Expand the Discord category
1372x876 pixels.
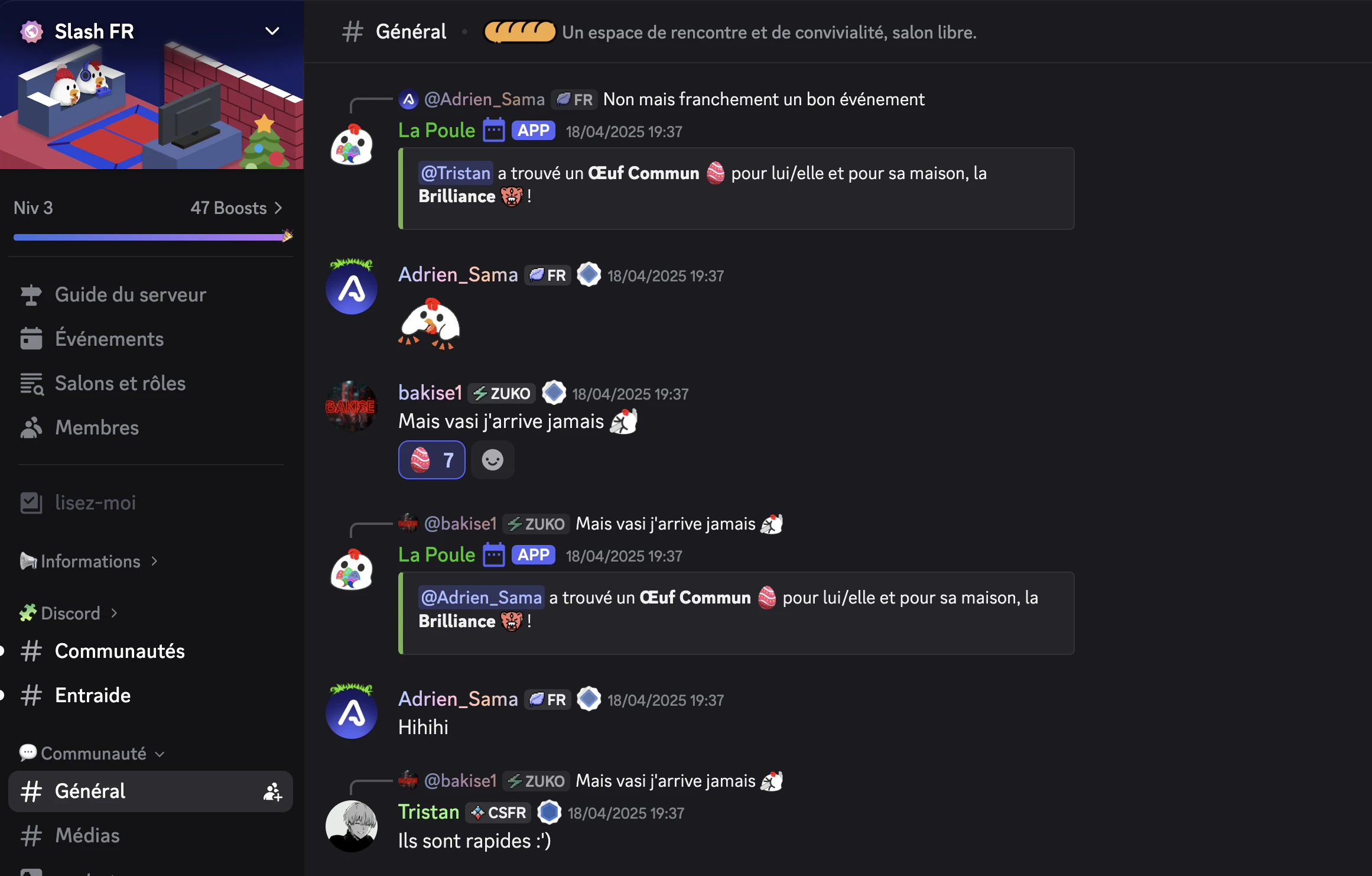click(69, 613)
